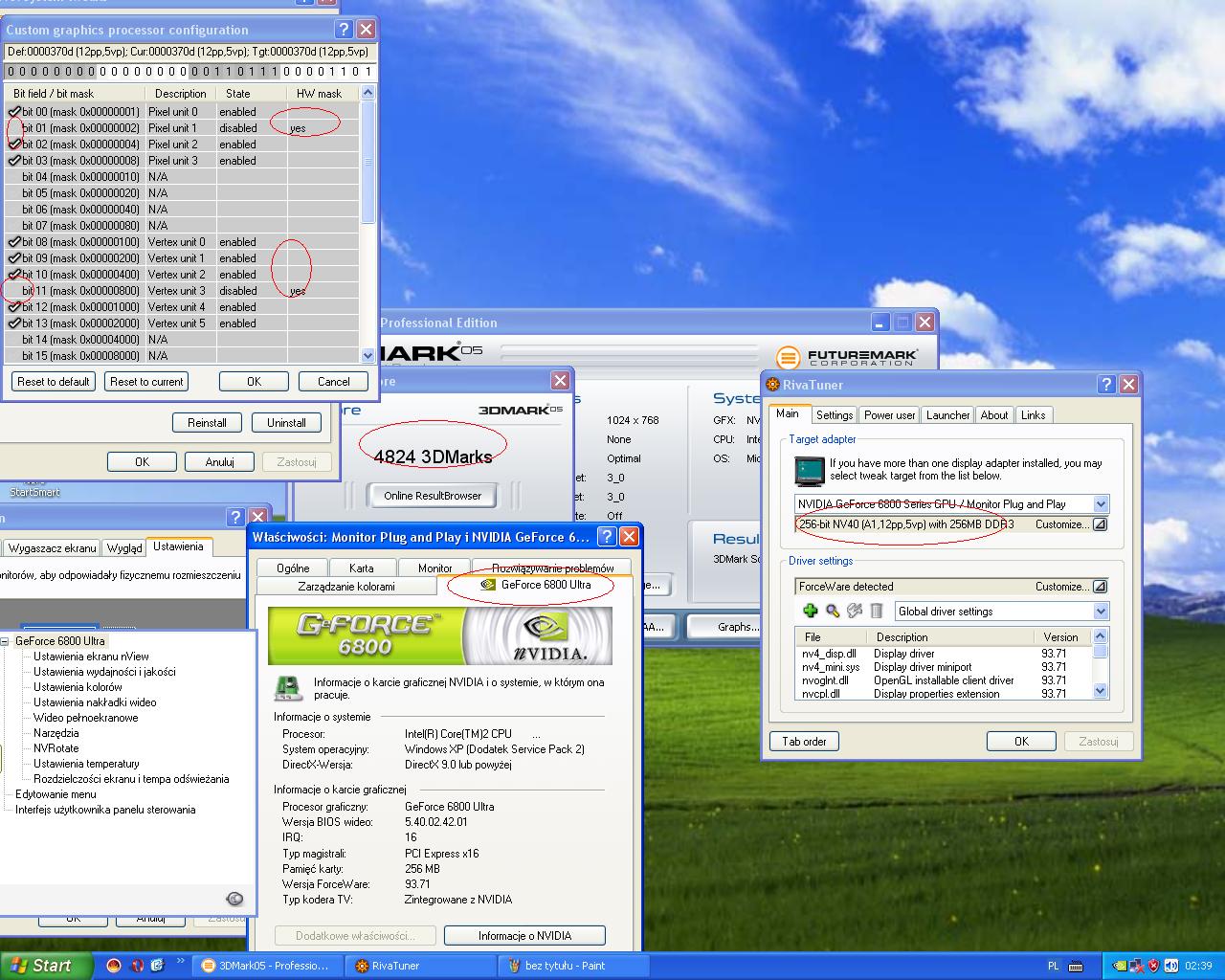Open the Windows Start menu
This screenshot has width=1225, height=980.
click(x=47, y=966)
